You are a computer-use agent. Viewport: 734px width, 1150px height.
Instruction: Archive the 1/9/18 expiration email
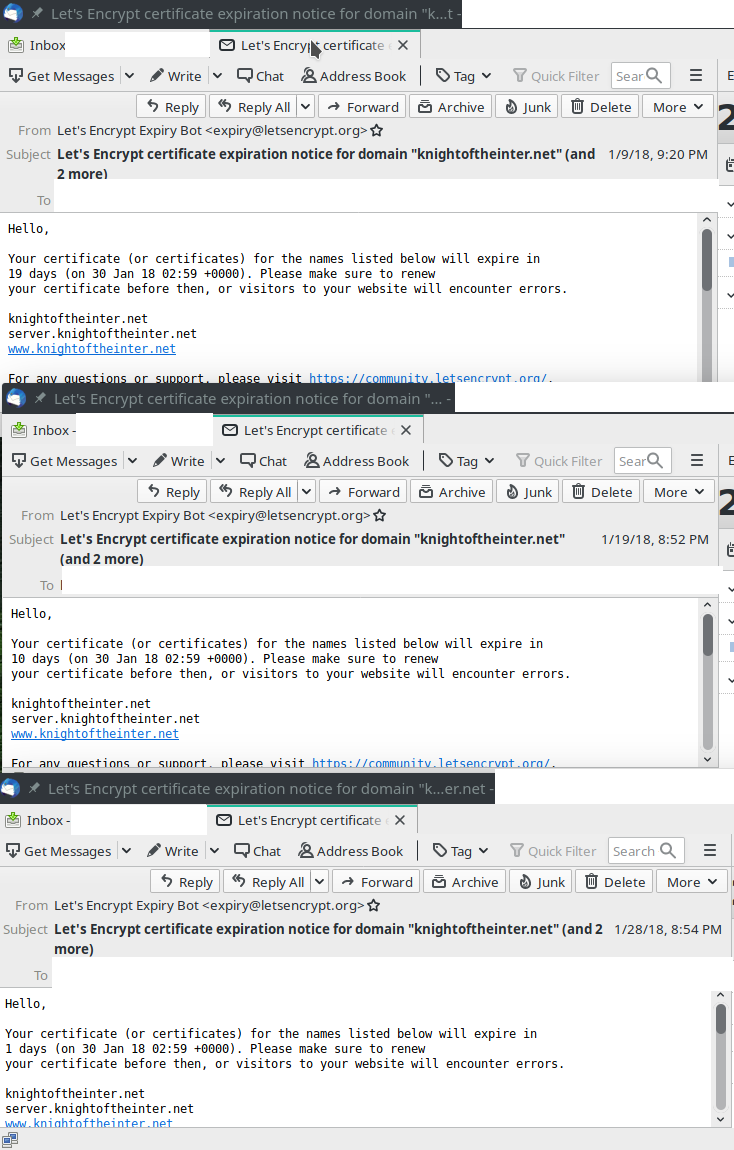coord(451,107)
